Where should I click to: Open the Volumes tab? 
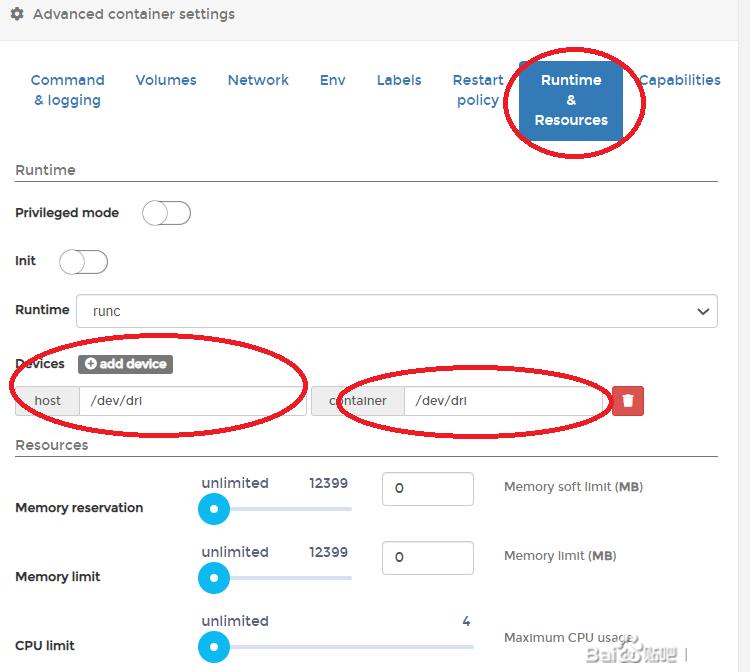166,80
